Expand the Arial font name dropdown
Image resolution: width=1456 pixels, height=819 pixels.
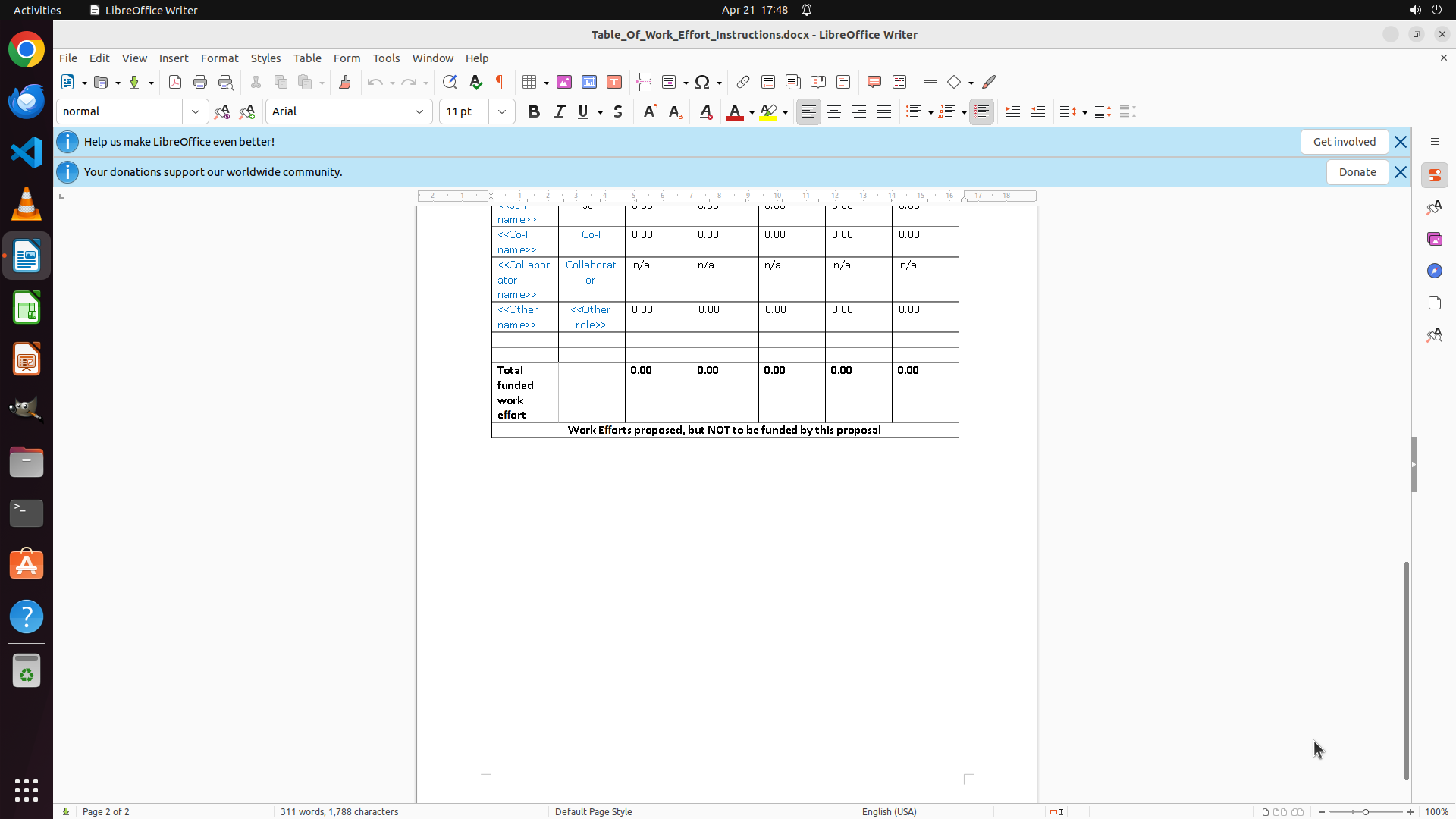point(419,112)
